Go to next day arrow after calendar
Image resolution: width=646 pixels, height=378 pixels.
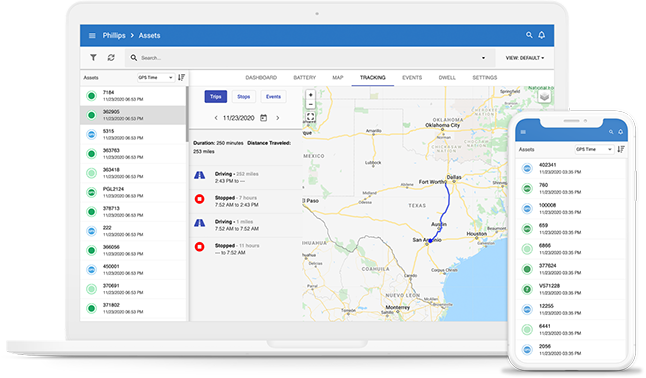[278, 118]
